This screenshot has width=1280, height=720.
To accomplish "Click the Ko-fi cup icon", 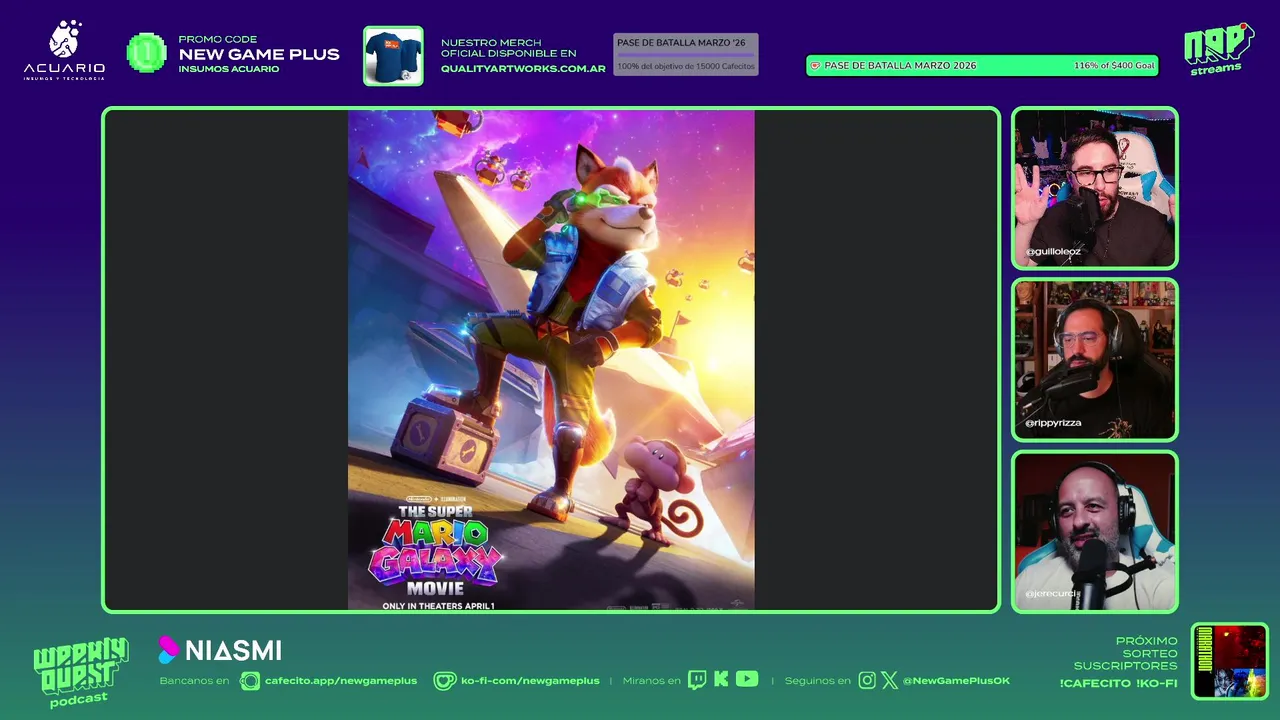I will 445,681.
